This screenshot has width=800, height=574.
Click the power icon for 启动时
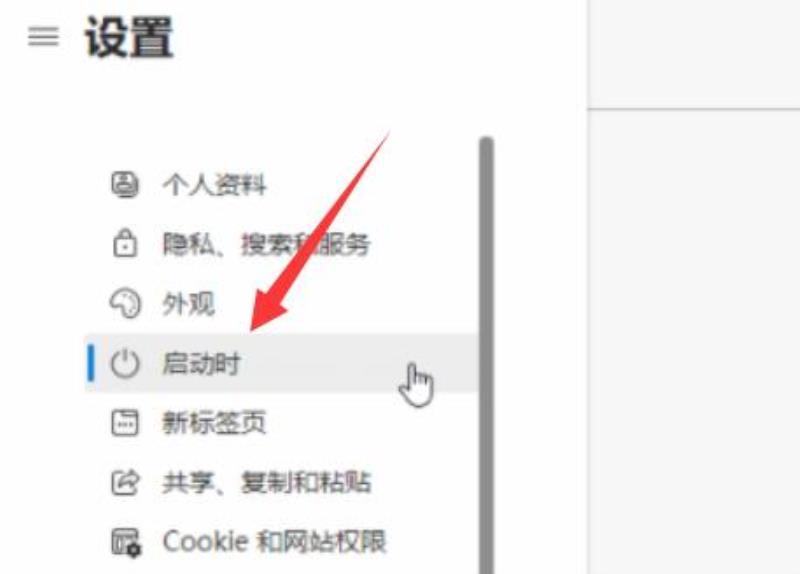pos(124,363)
